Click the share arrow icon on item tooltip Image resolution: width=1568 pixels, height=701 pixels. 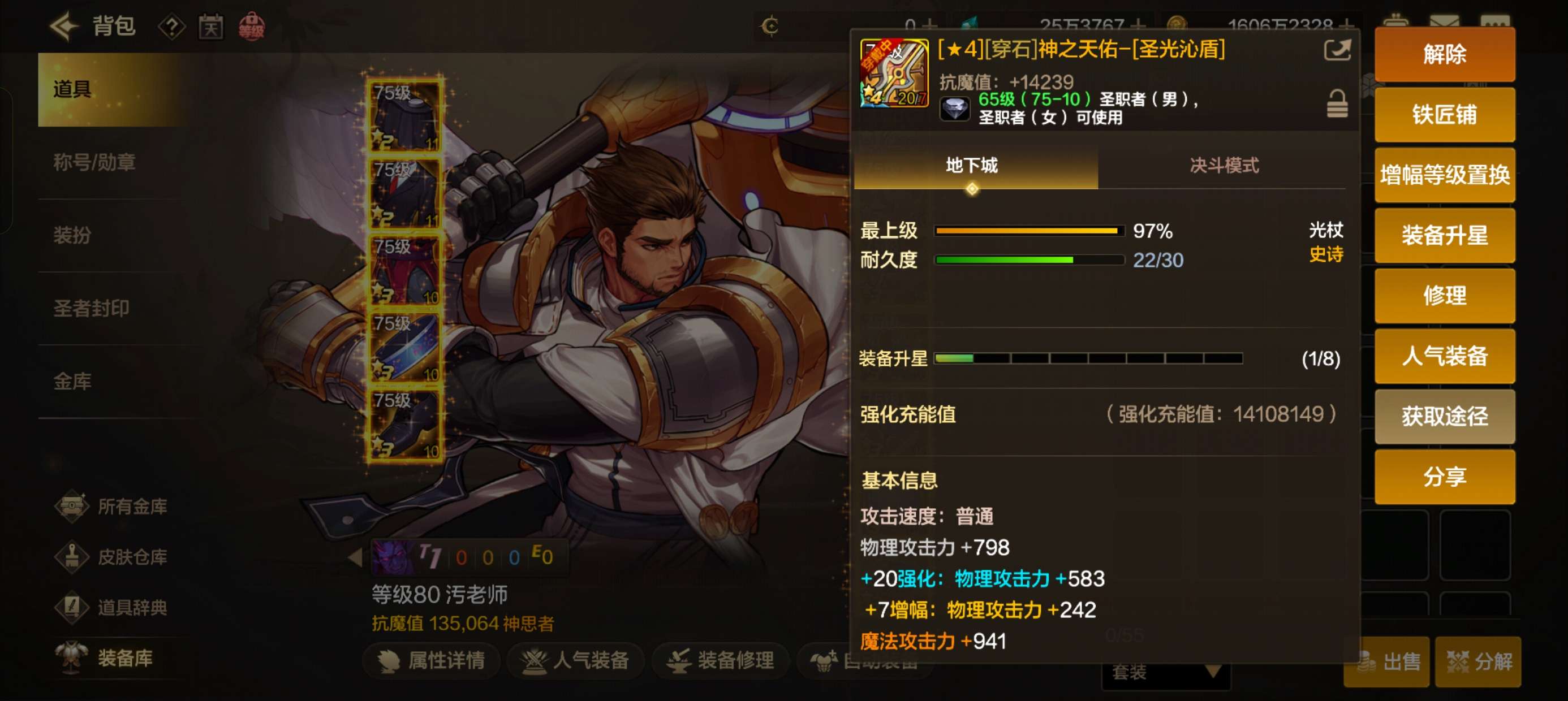pos(1337,50)
